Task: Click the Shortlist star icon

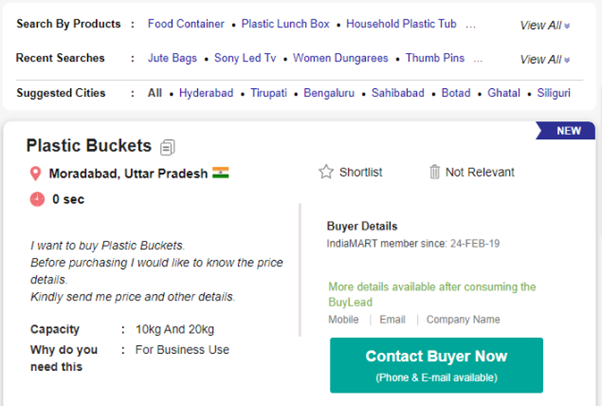Action: pos(325,172)
